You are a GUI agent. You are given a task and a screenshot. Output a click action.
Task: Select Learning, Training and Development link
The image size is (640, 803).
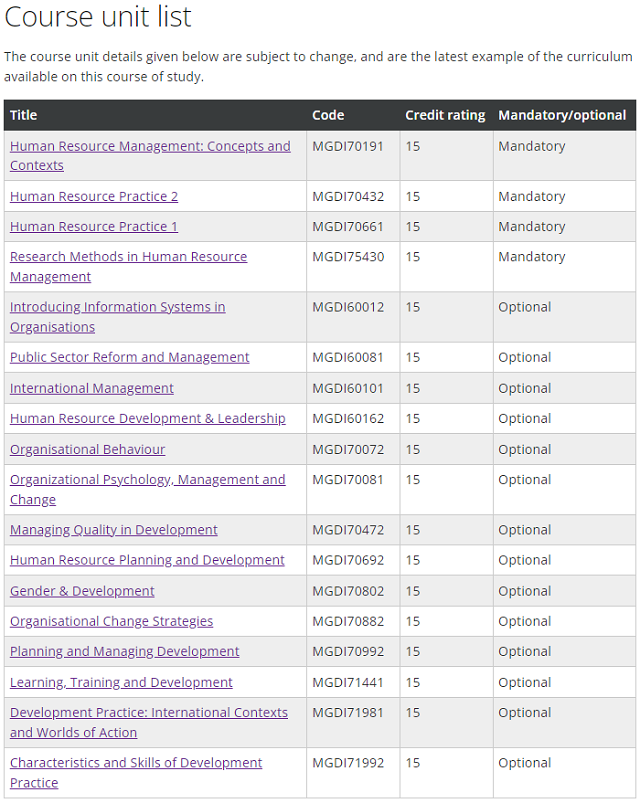point(121,683)
